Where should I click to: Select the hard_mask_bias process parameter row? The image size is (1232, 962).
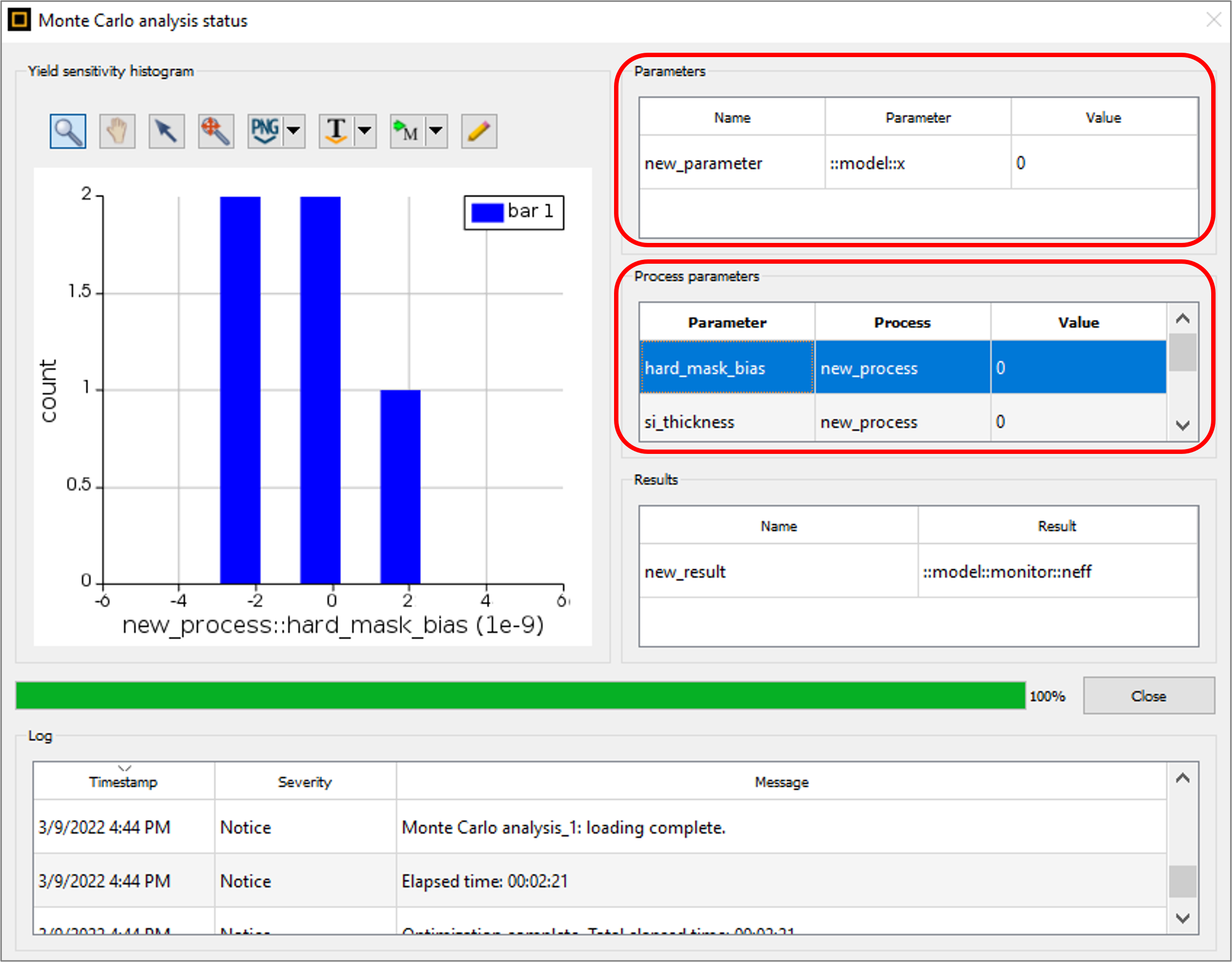(x=902, y=367)
